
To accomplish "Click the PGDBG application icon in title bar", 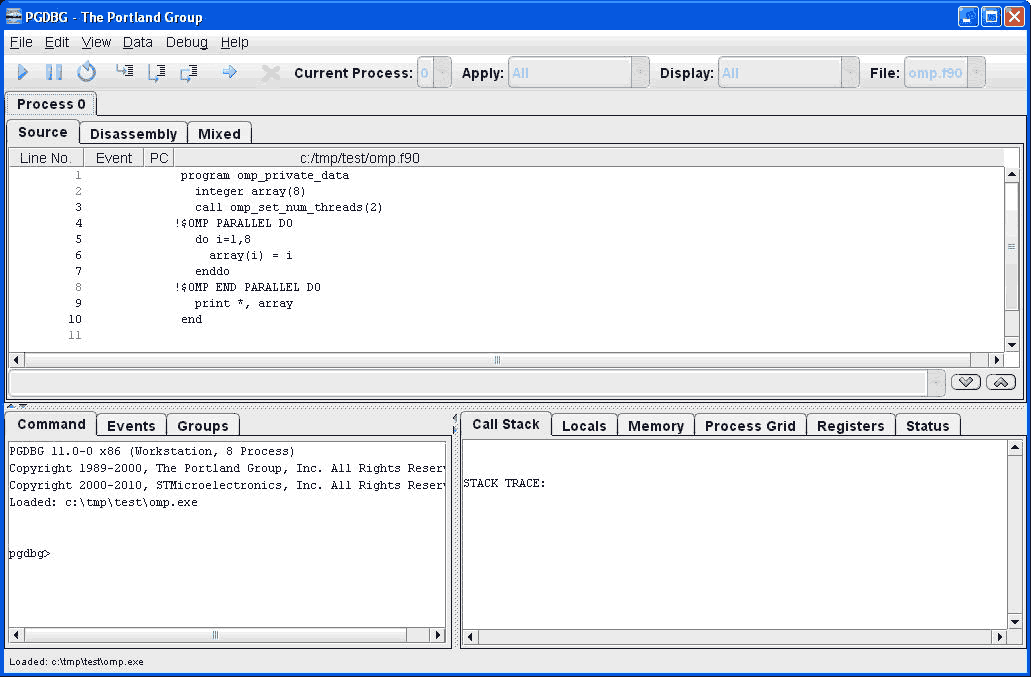I will (13, 16).
